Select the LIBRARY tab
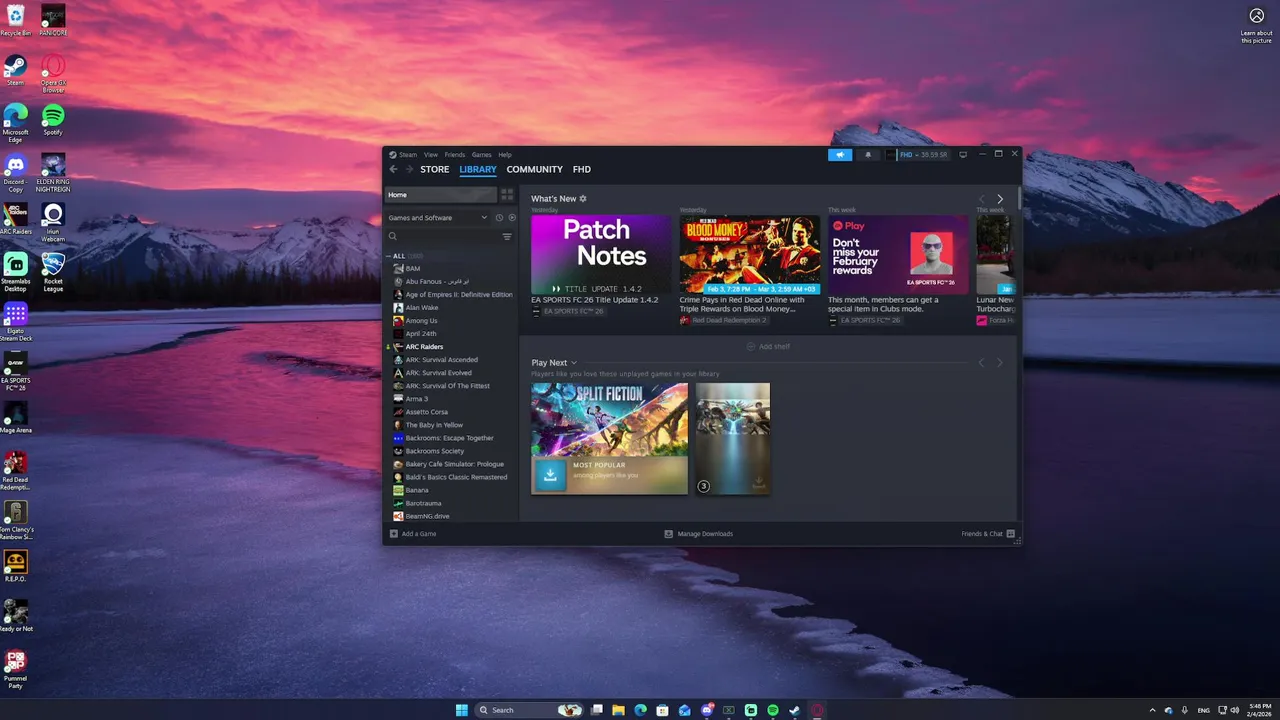 point(478,170)
